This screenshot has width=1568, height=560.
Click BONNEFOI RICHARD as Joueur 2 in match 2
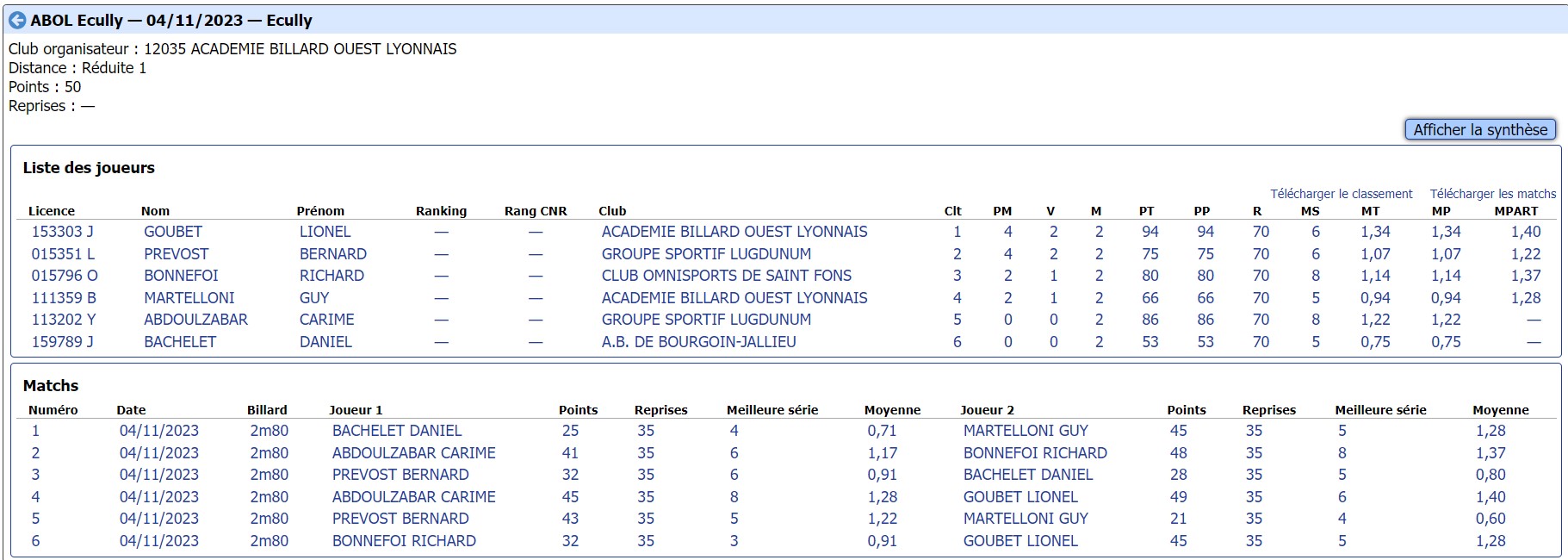[x=1035, y=453]
